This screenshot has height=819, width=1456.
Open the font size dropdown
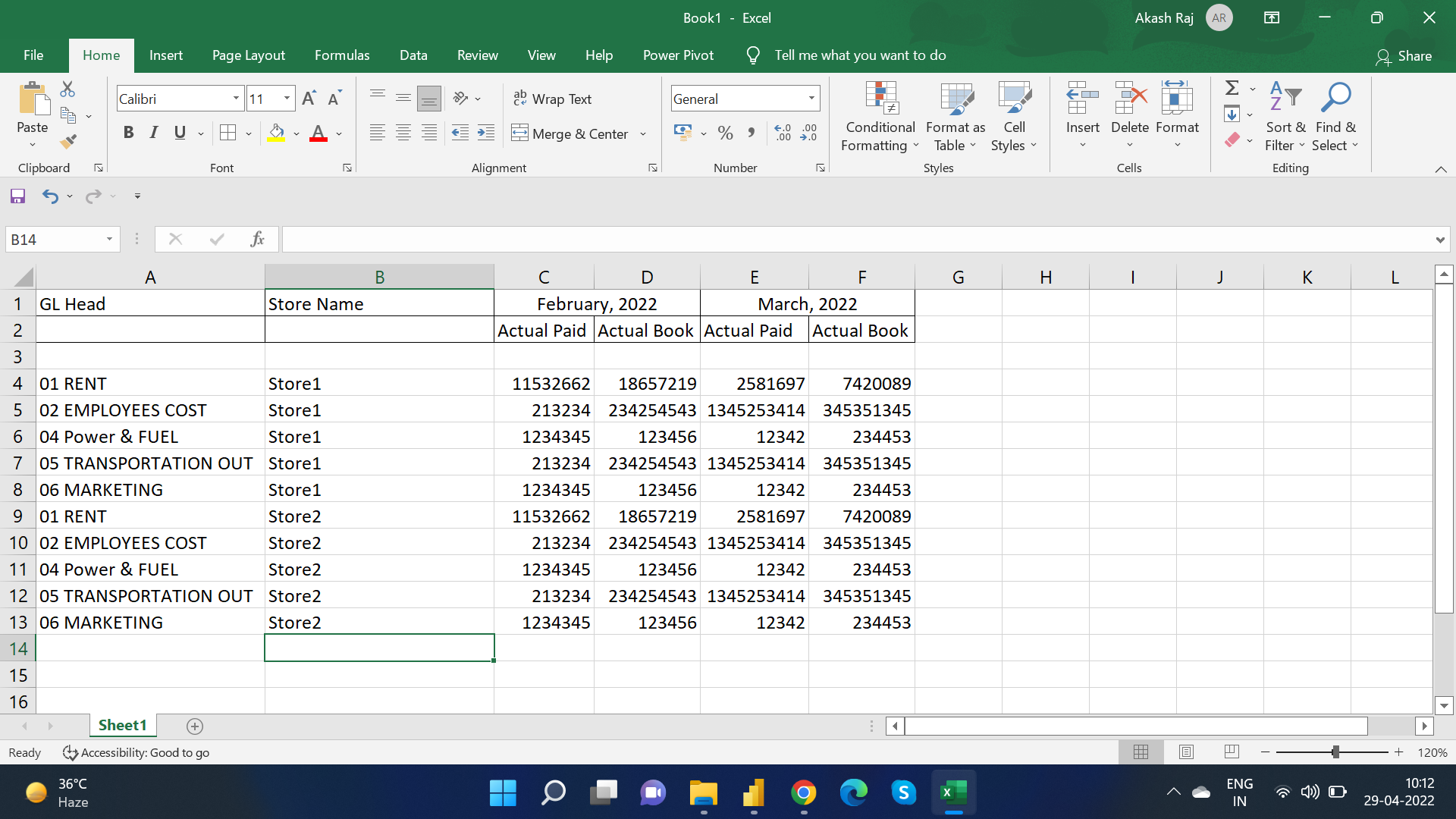coord(287,99)
